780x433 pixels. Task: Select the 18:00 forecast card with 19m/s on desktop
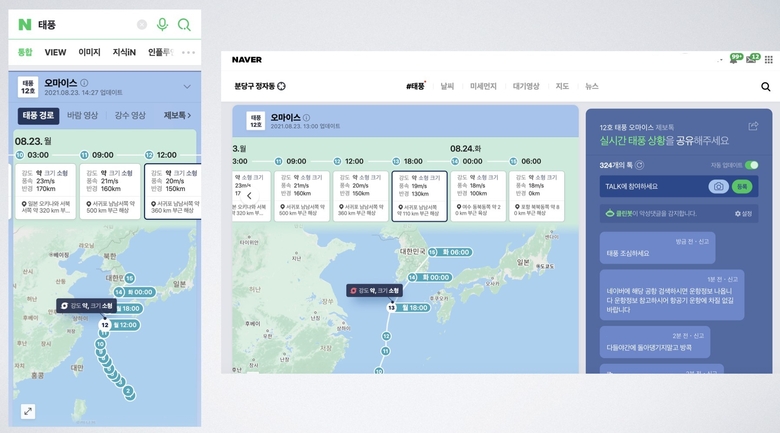point(419,196)
